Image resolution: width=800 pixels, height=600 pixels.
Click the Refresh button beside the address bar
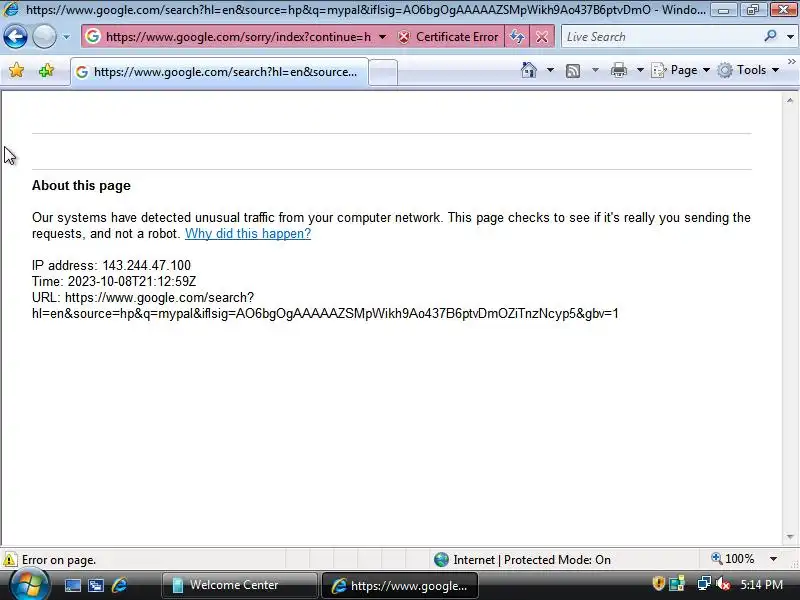(517, 37)
